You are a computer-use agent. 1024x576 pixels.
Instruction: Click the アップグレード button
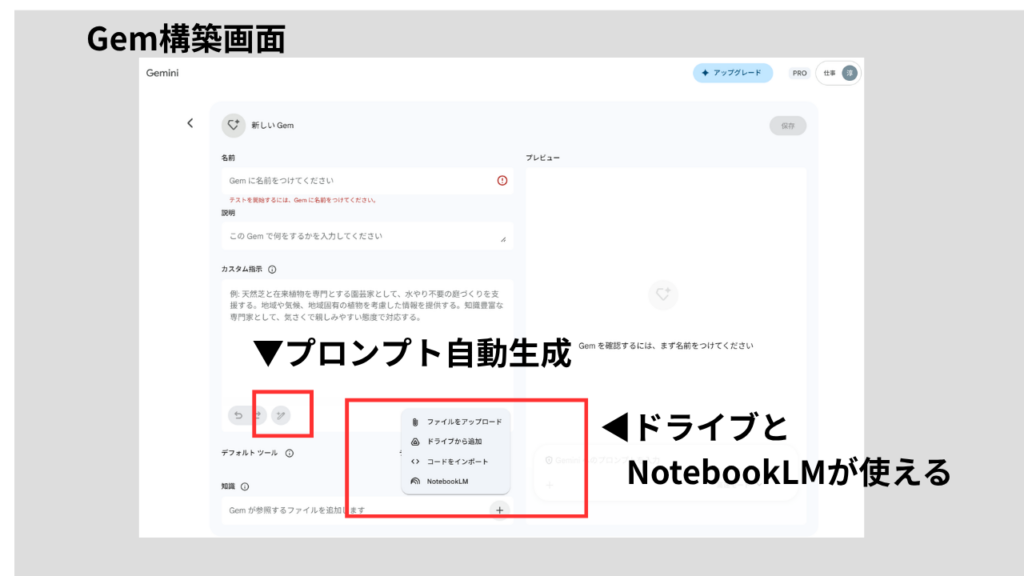(x=732, y=73)
